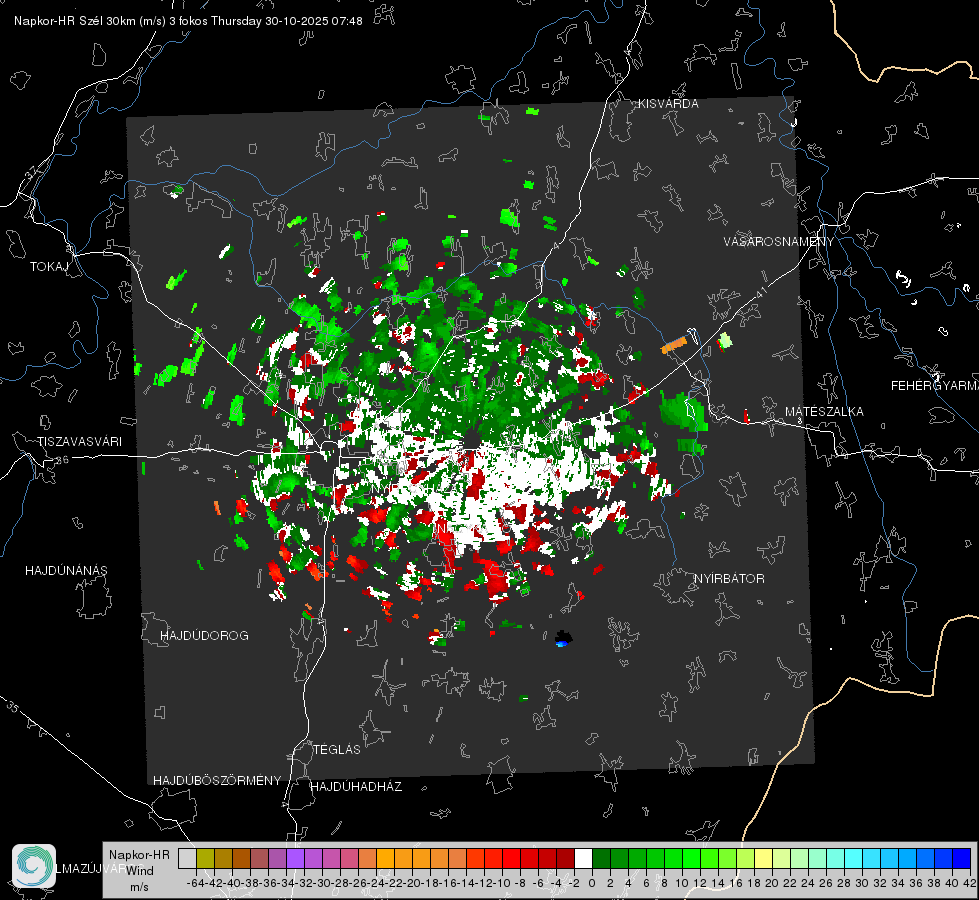This screenshot has width=979, height=900.
Task: Click the VÁSÁROSNAMÉNY town label
Action: tap(779, 242)
